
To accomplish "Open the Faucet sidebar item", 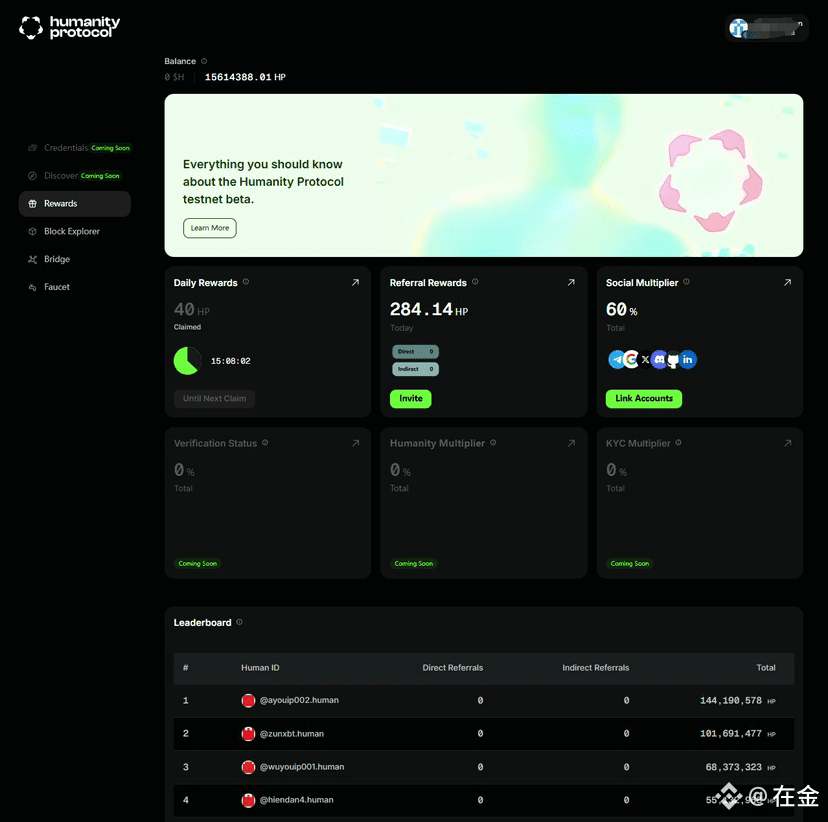I will 74,287.
